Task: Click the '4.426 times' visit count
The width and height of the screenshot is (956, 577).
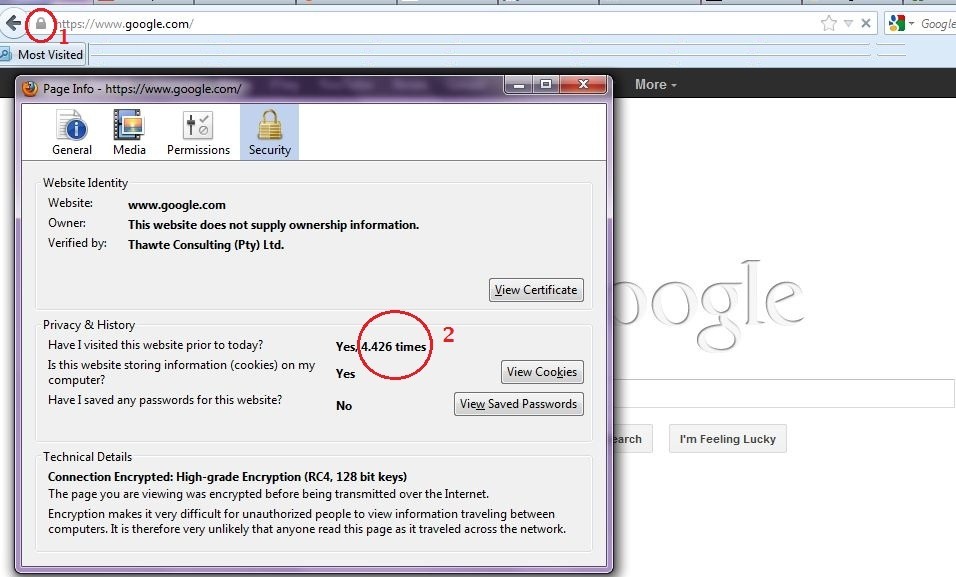Action: 394,346
